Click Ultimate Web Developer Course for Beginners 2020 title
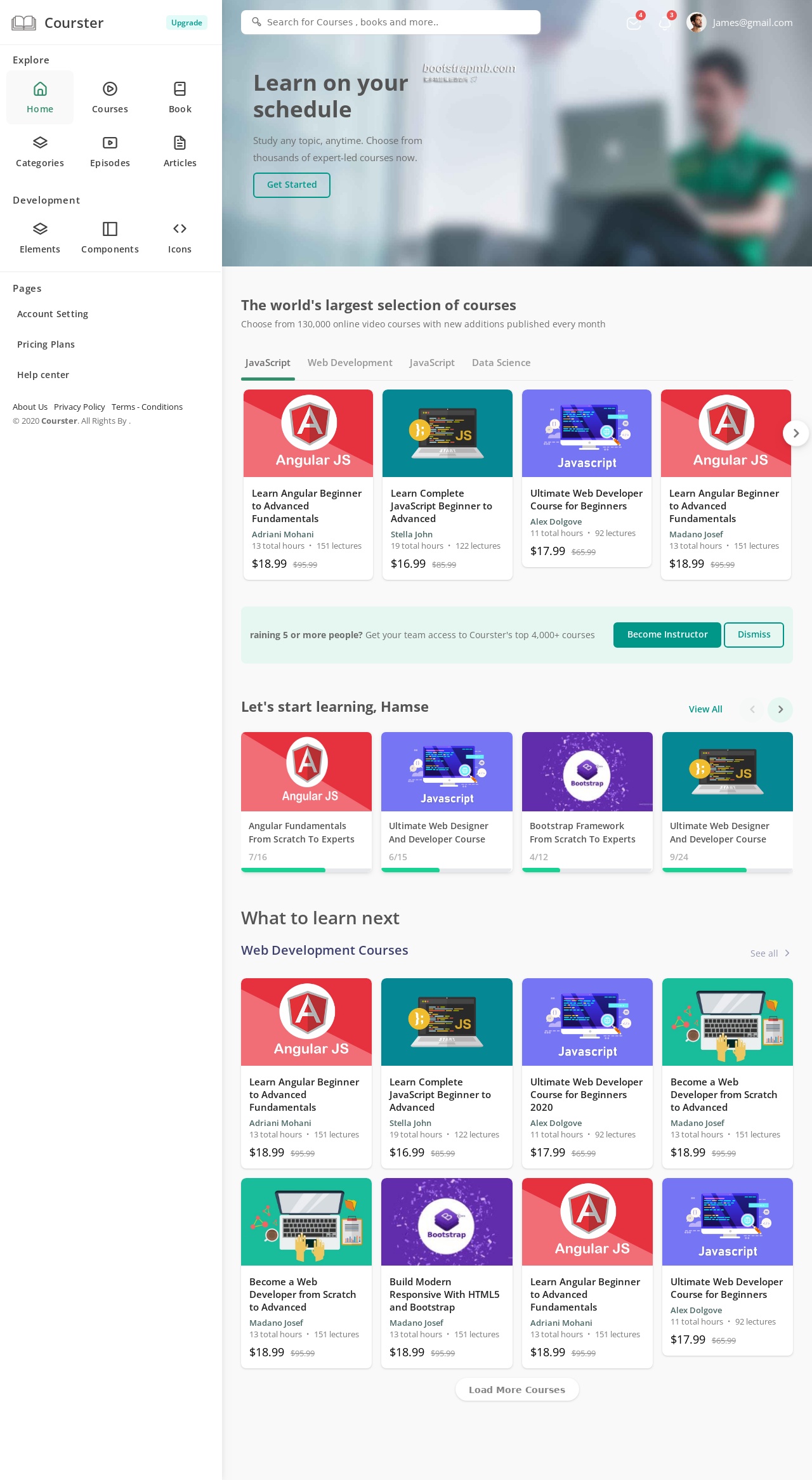Viewport: 812px width, 1480px height. [x=586, y=1094]
